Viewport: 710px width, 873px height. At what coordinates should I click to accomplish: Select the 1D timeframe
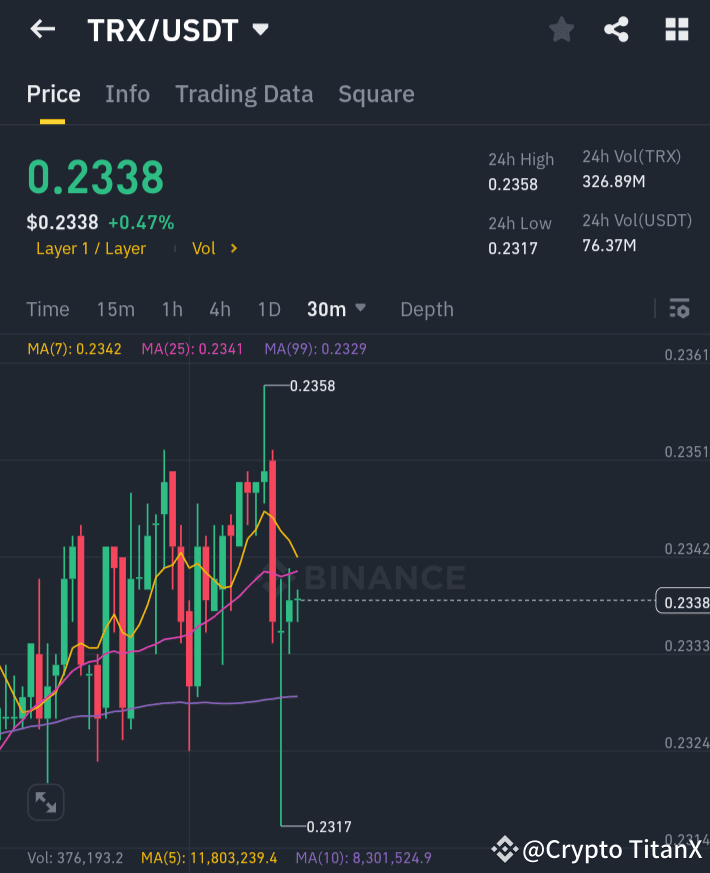coord(268,309)
